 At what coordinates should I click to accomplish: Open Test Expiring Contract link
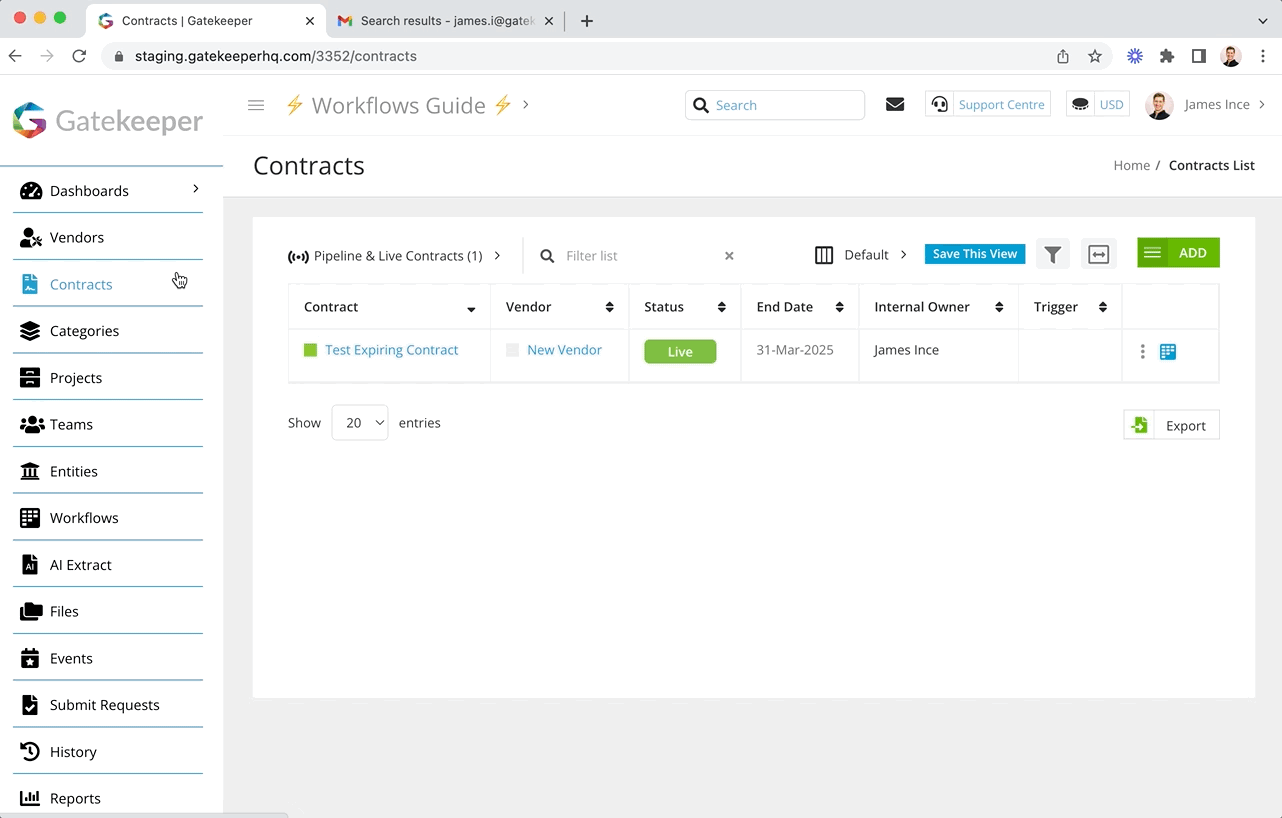pyautogui.click(x=391, y=350)
